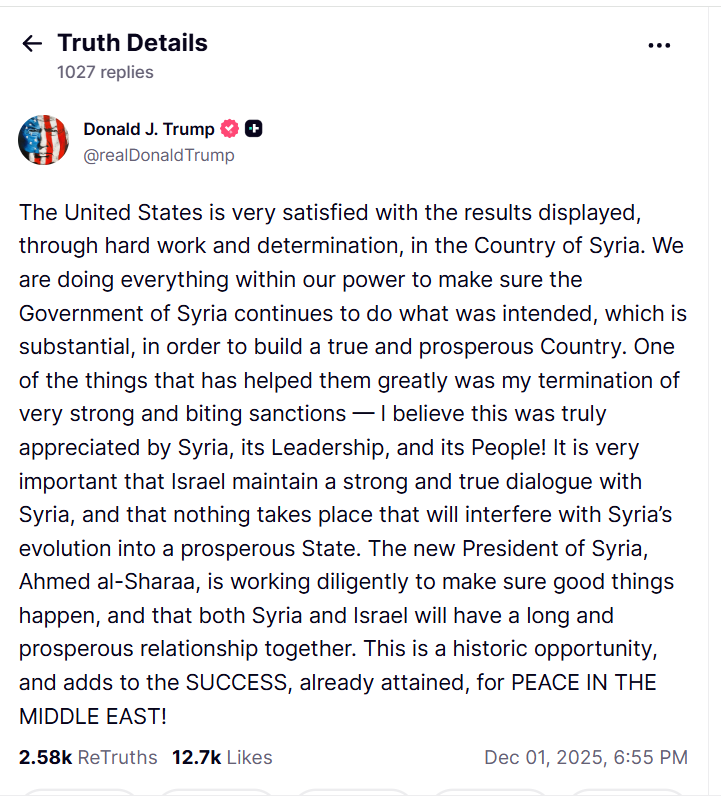Go back using the left arrow

pos(32,43)
